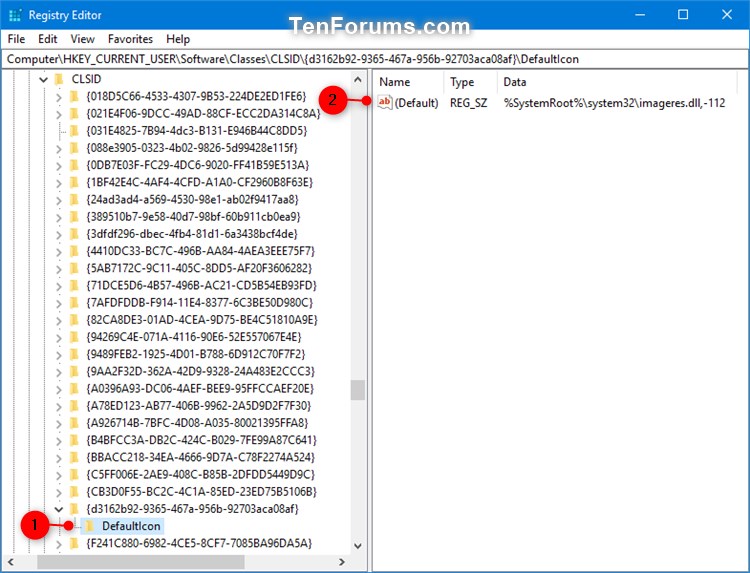Screen dimensions: 750x573
Task: Click folder icon of {5AB7172C-9C11-405C-8DD5-AF20F3606282}
Action: (x=74, y=268)
